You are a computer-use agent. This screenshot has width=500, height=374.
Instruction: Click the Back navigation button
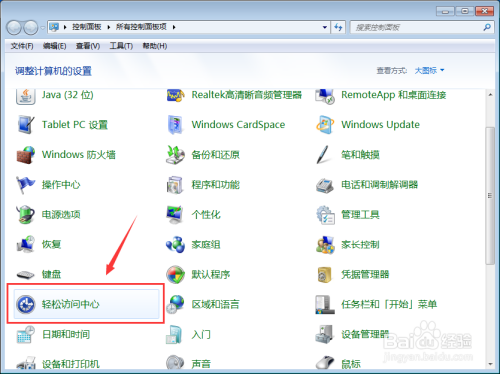[14, 27]
